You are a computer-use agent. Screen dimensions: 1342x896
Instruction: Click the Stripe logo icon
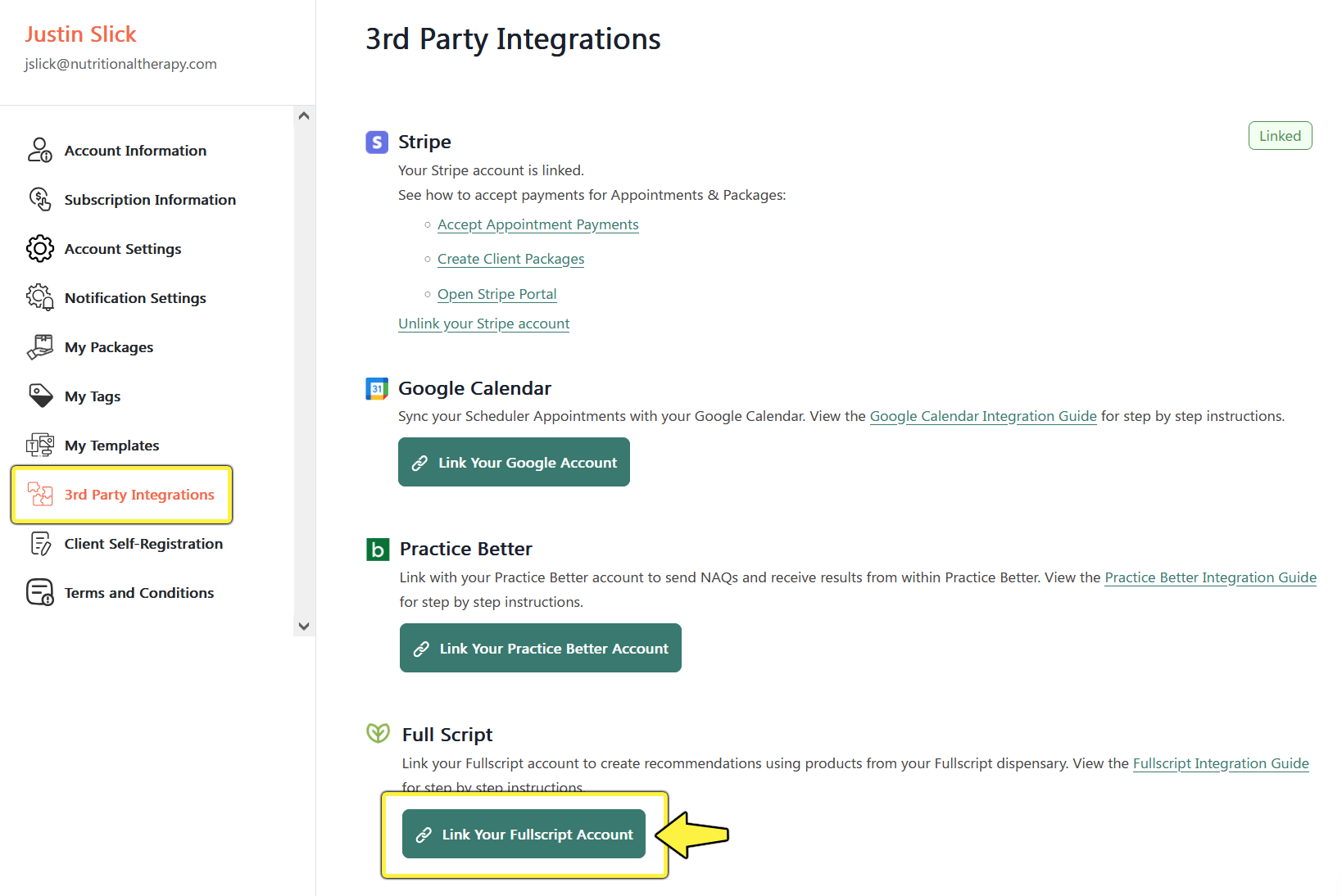[x=377, y=143]
